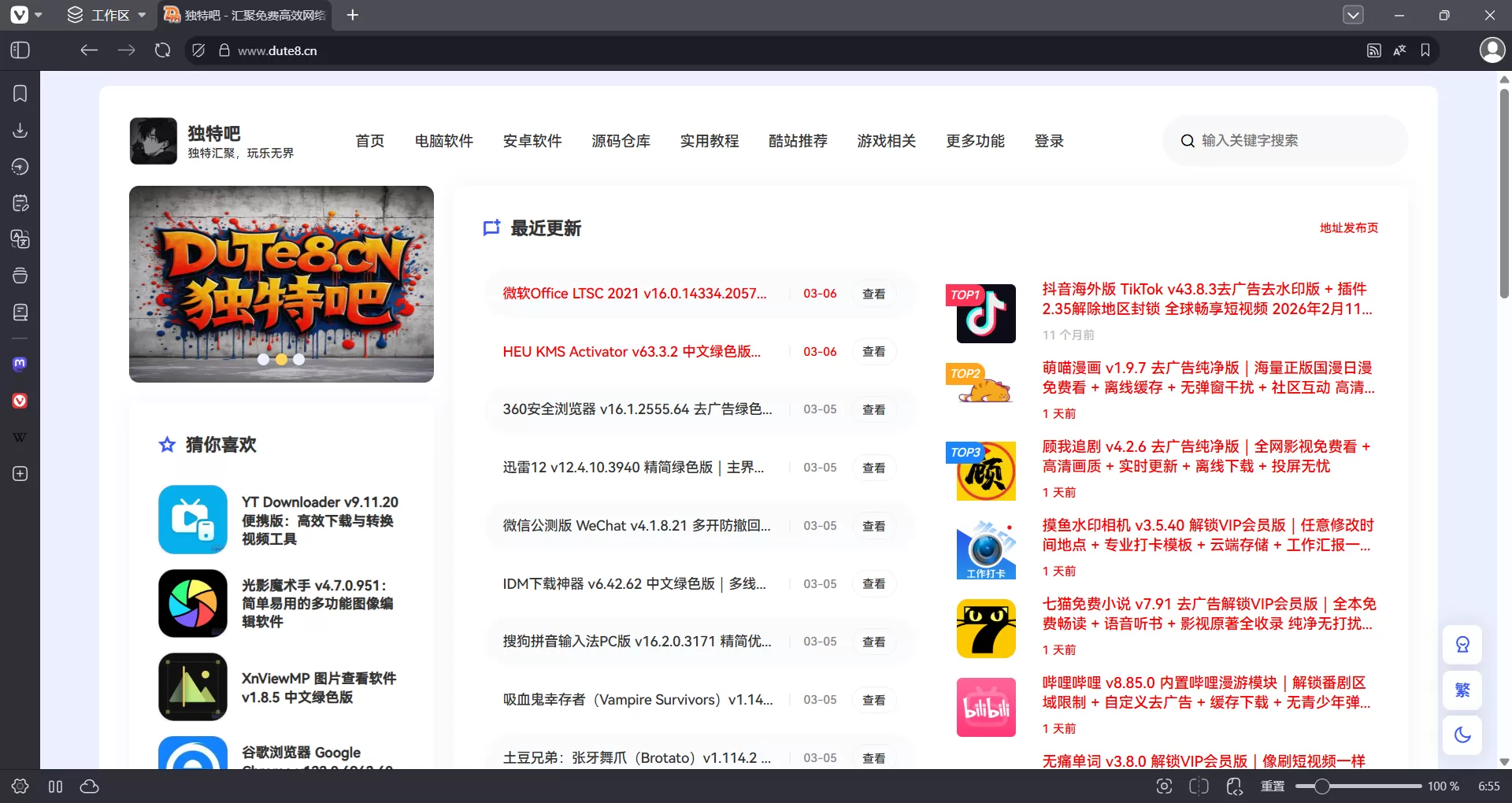This screenshot has height=803, width=1512.
Task: Open the Wikipedia web panel
Action: [20, 437]
